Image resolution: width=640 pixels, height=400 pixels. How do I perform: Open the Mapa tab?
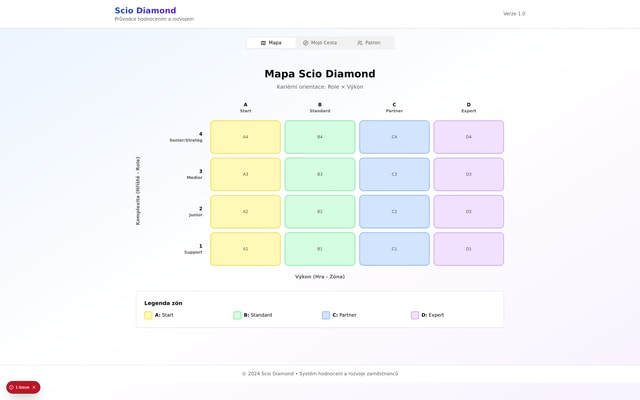point(271,43)
